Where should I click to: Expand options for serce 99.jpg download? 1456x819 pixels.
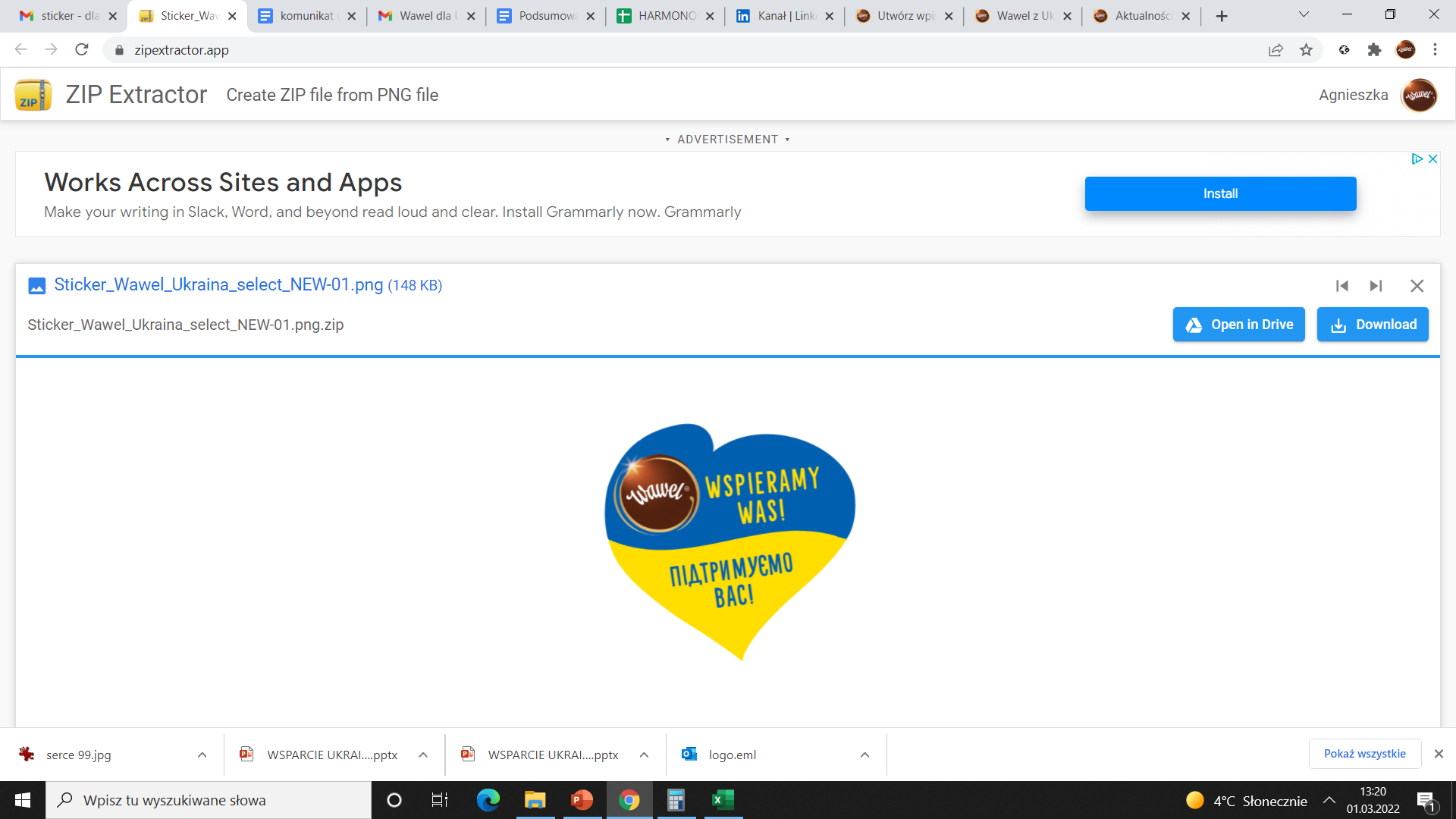202,755
